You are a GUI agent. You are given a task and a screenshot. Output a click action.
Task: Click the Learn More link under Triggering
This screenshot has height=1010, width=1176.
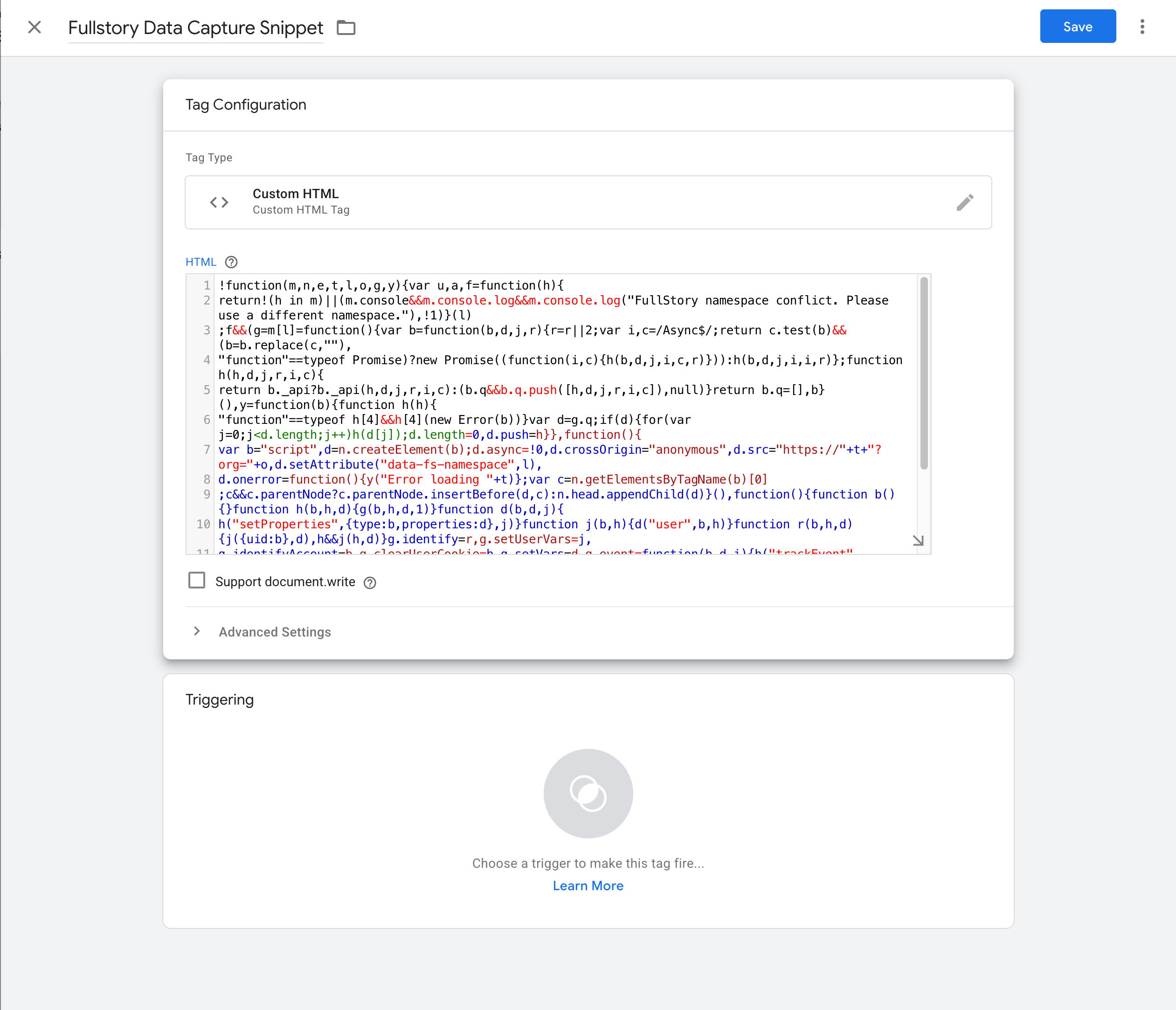click(x=588, y=886)
